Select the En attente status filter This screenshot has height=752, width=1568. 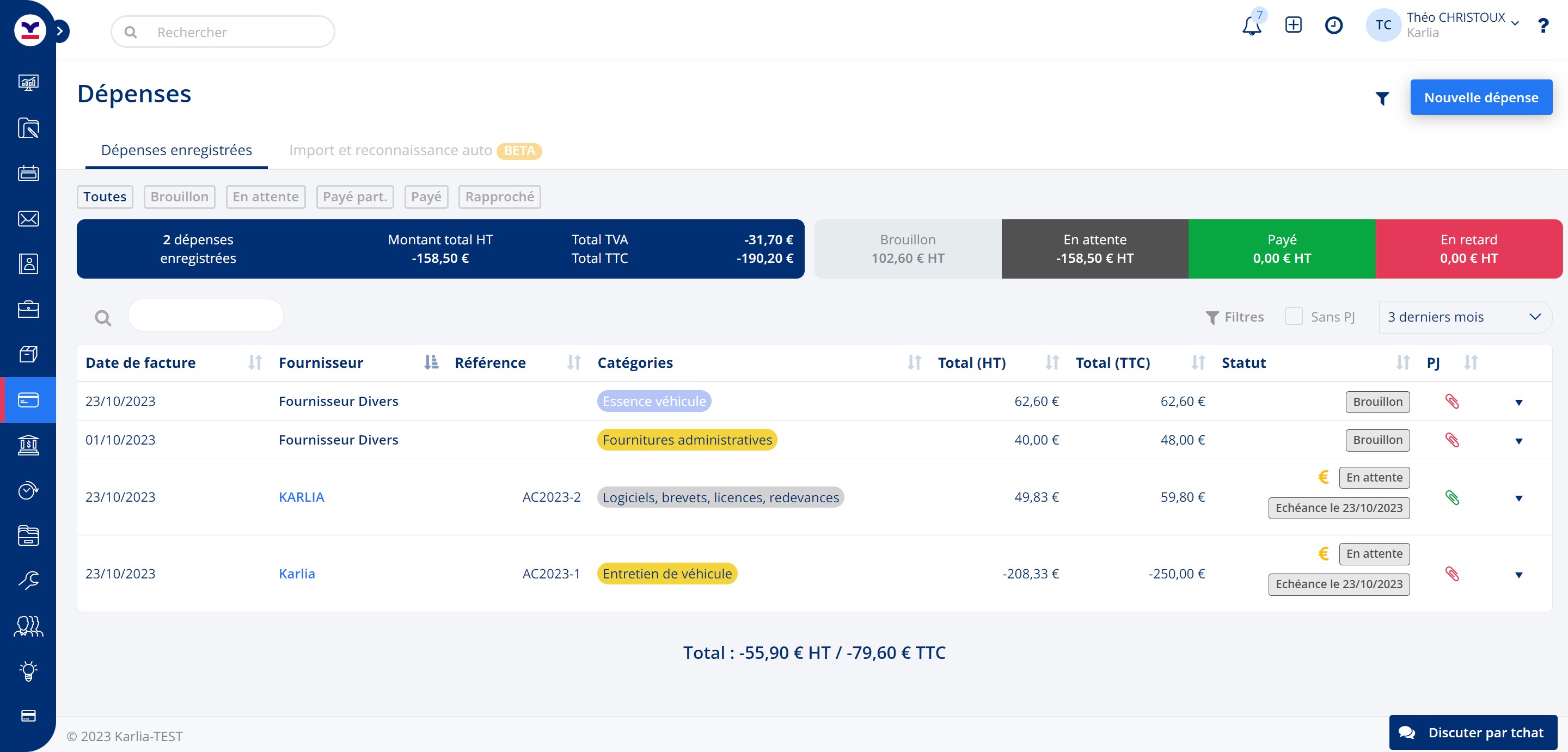tap(265, 196)
